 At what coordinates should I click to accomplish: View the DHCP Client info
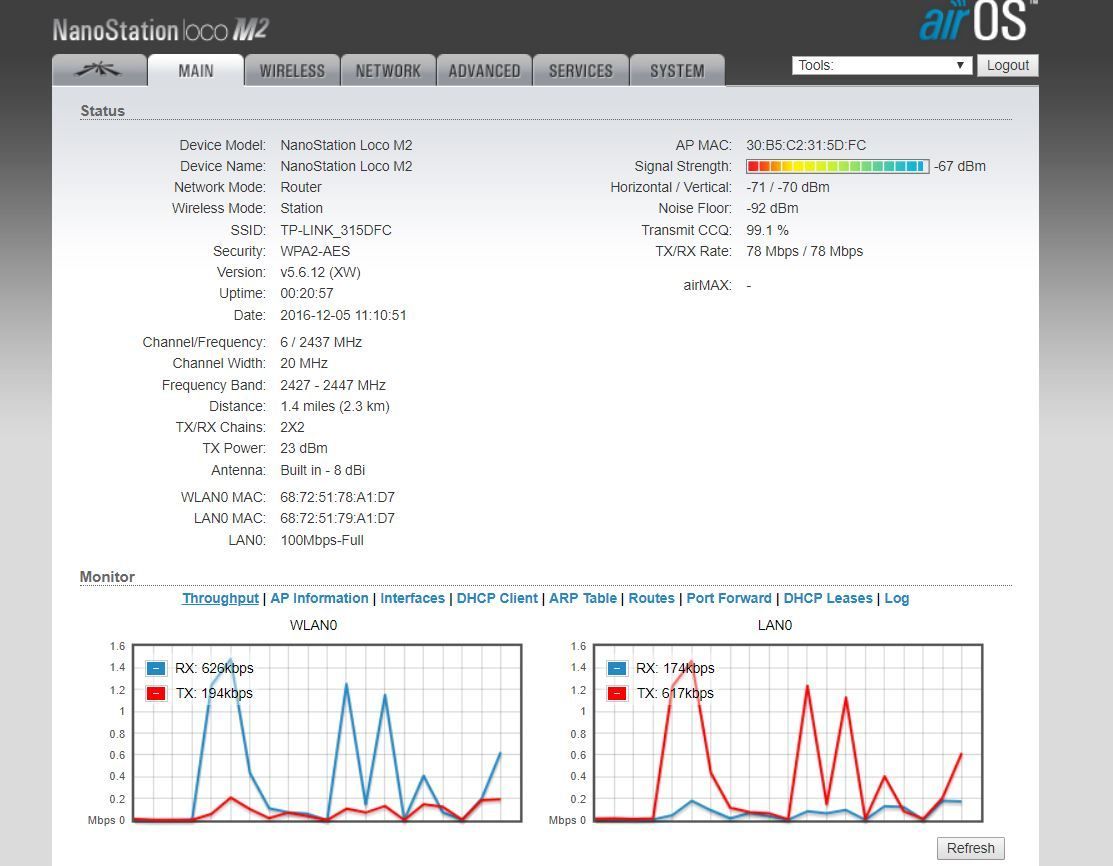pos(497,598)
